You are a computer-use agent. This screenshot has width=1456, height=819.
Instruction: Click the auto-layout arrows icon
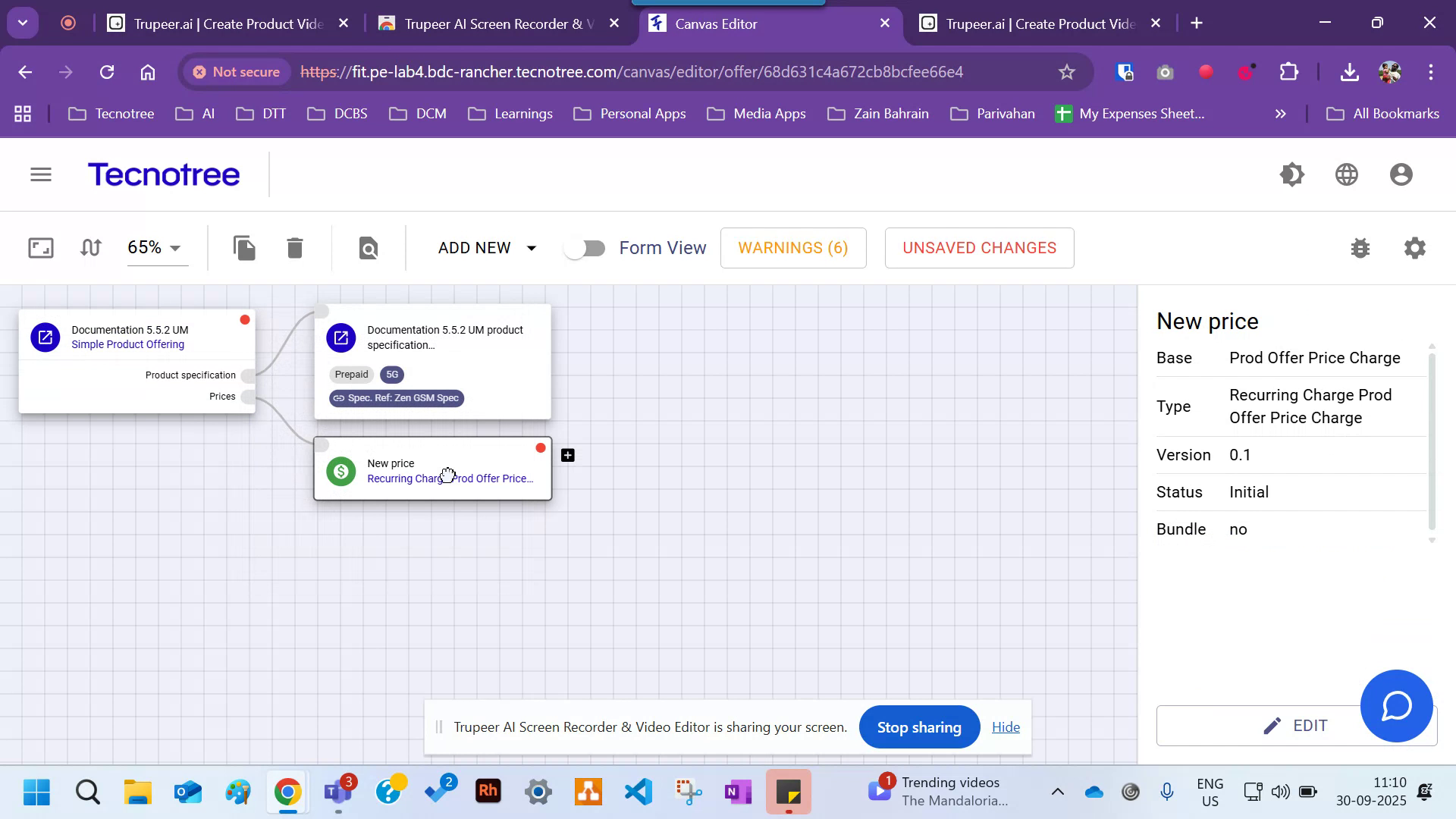pos(90,248)
